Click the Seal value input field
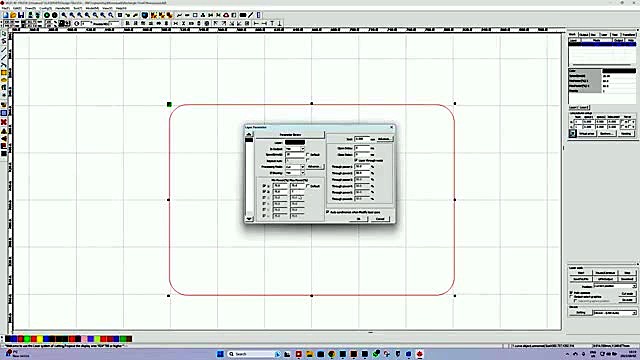 point(362,139)
